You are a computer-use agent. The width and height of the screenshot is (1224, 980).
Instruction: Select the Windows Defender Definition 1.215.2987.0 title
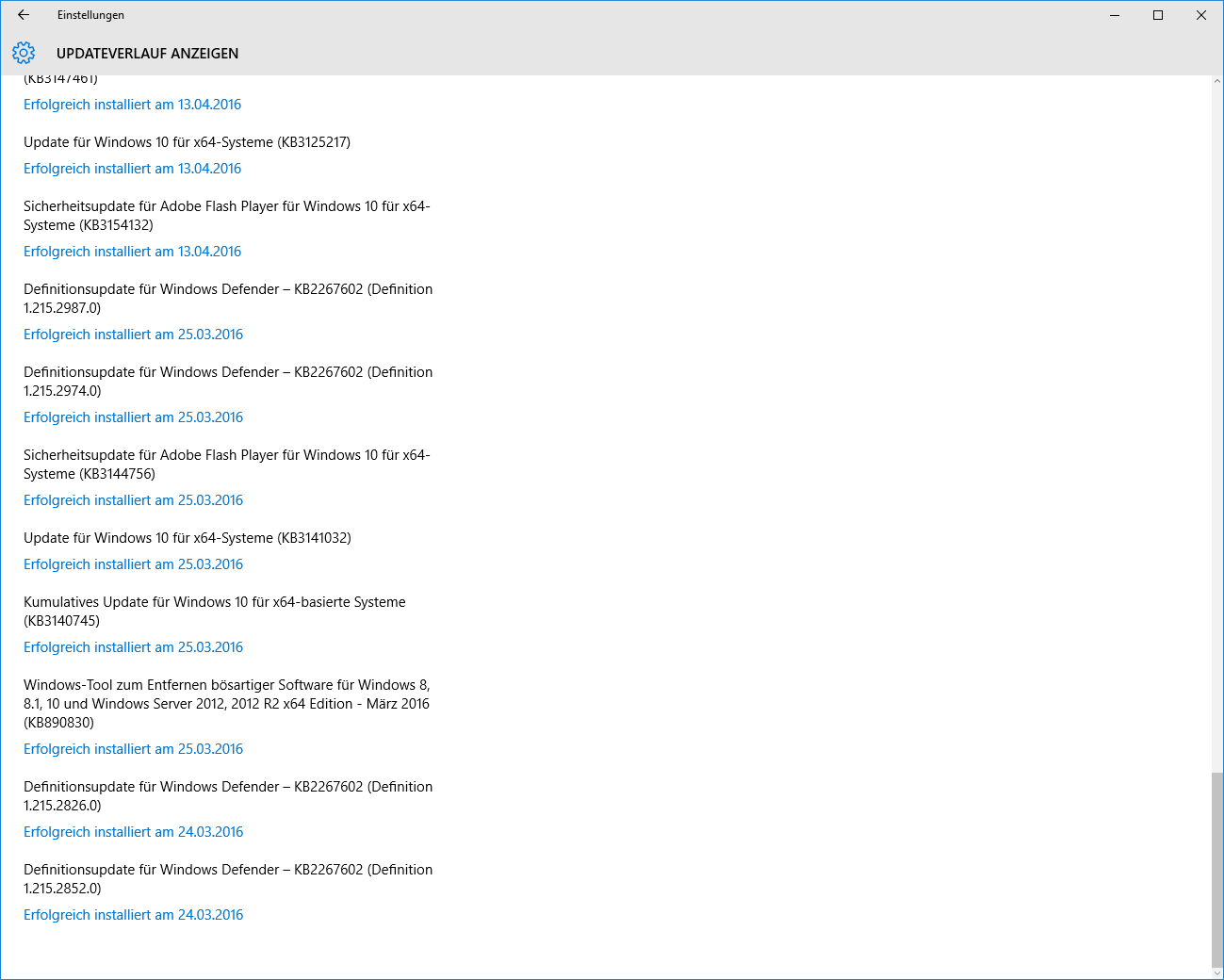tap(228, 299)
